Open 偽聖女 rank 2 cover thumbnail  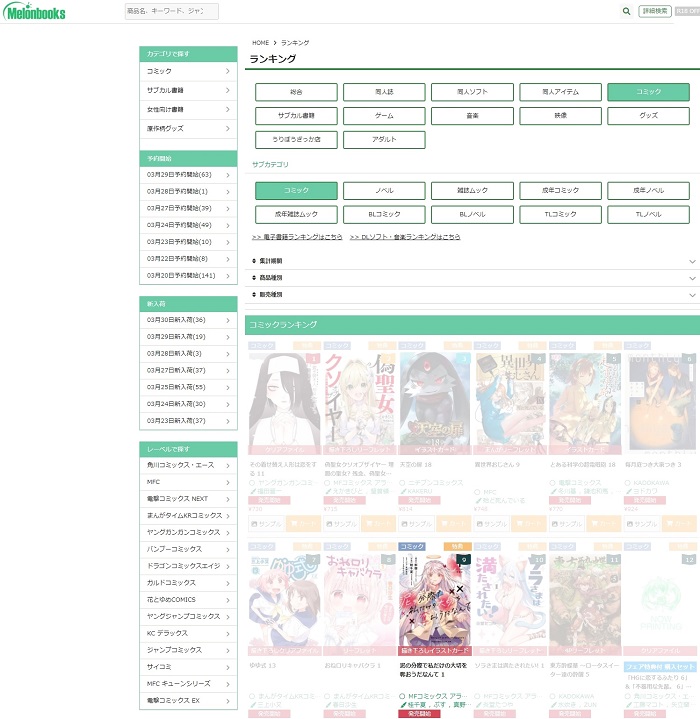359,403
